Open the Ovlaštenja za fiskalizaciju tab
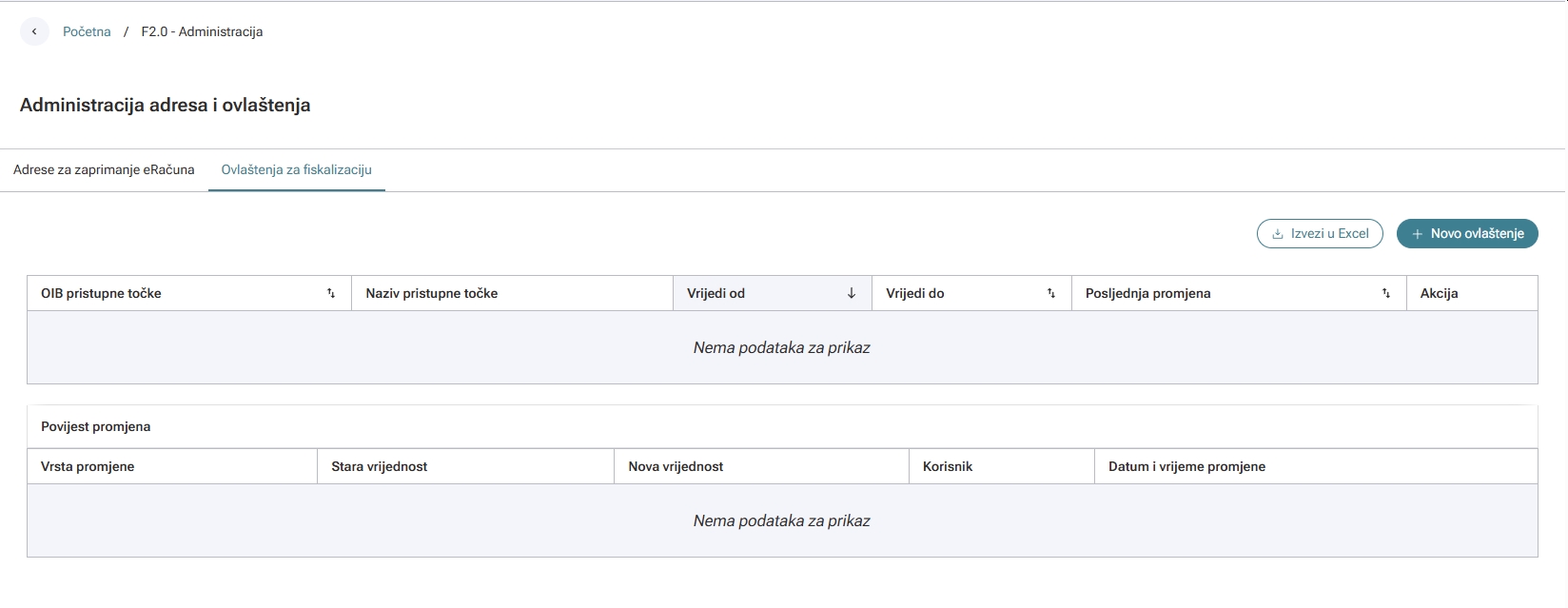 (x=297, y=169)
